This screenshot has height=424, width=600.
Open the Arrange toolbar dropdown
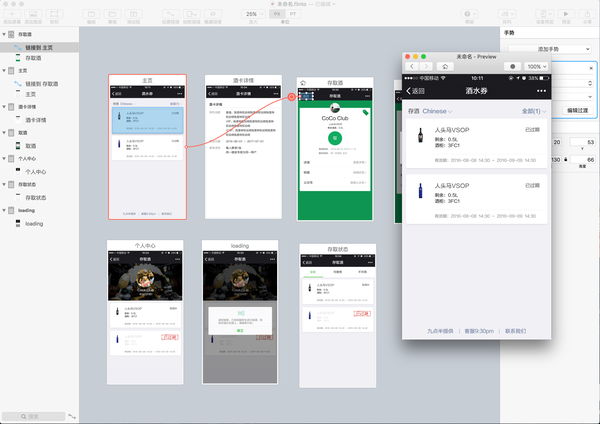tap(507, 14)
